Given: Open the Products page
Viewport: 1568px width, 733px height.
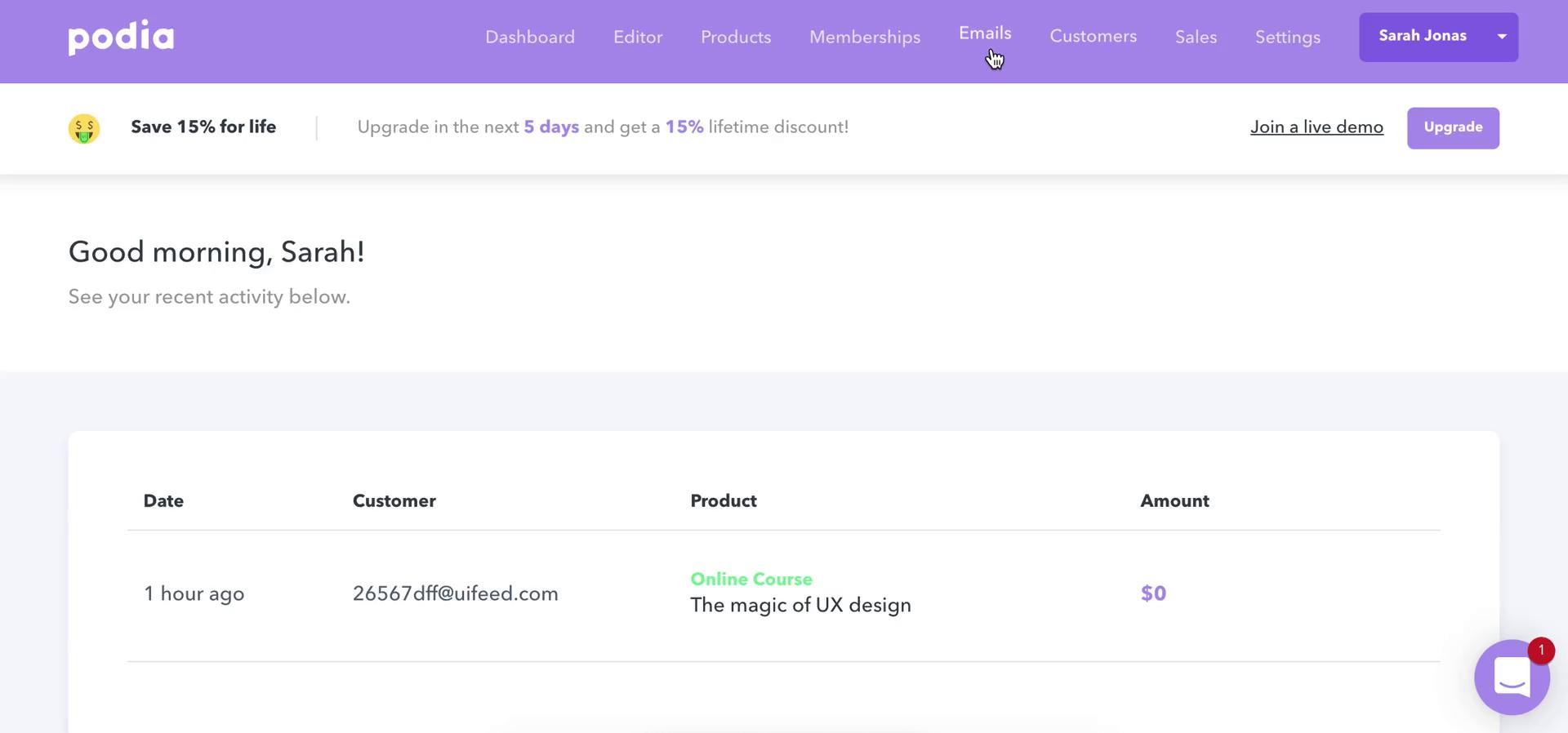Looking at the screenshot, I should (x=736, y=37).
